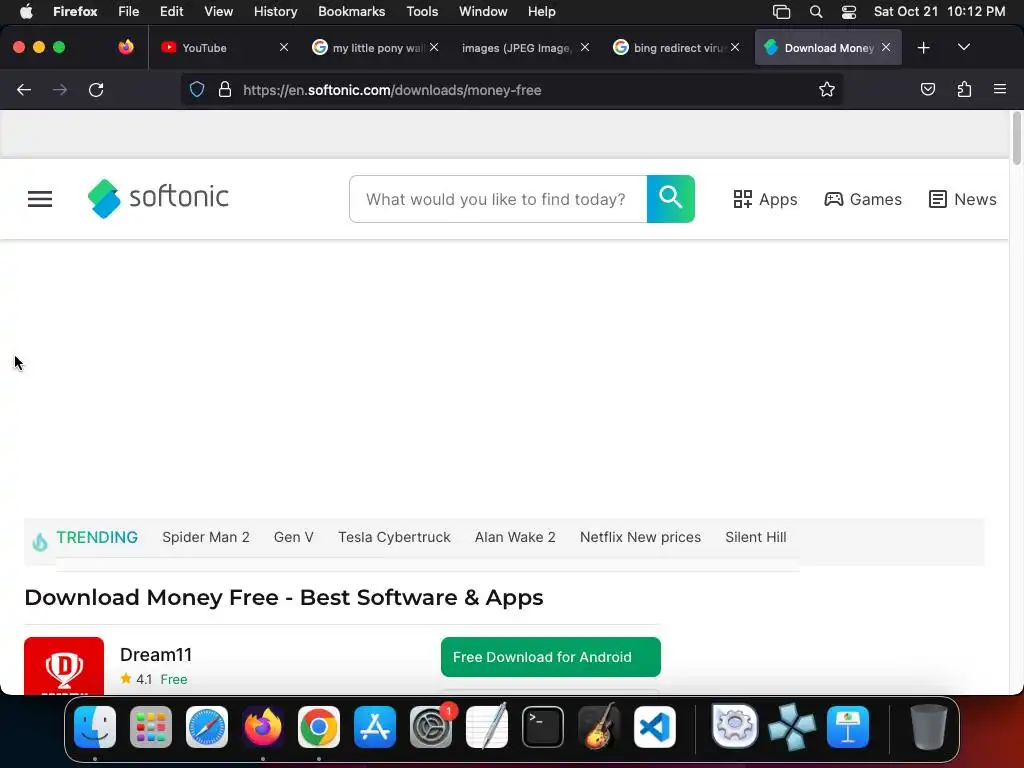Open the Alan Wake 2 trending link

coord(515,537)
